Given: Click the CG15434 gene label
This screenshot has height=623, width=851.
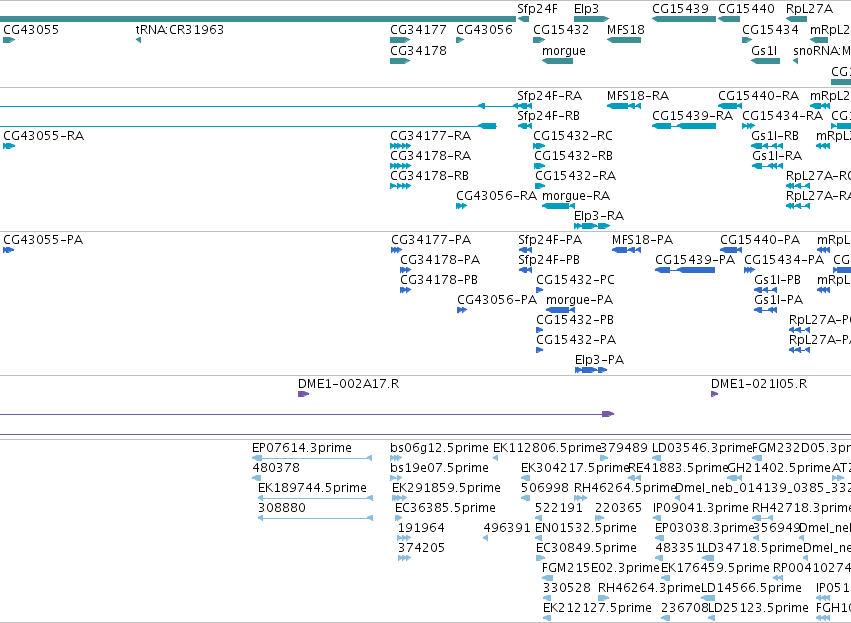Looking at the screenshot, I should coord(770,30).
